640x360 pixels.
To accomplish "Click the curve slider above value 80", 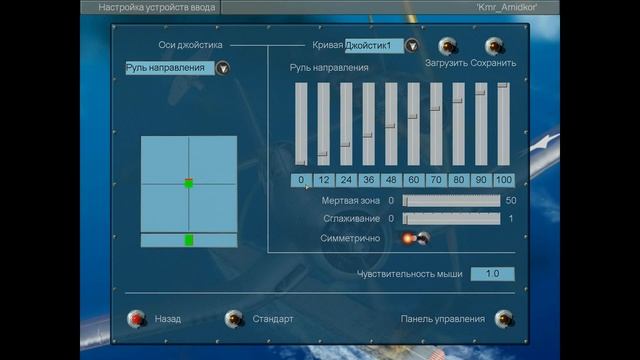I will click(458, 124).
